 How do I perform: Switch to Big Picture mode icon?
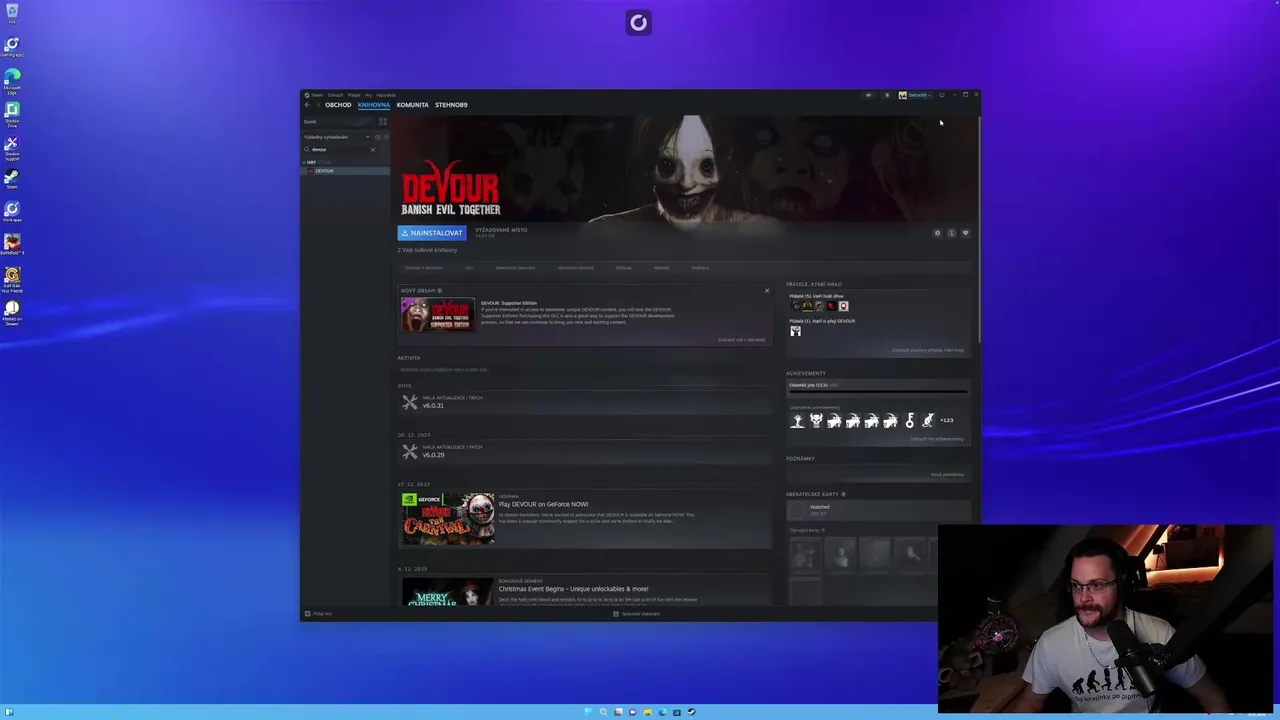pos(941,95)
